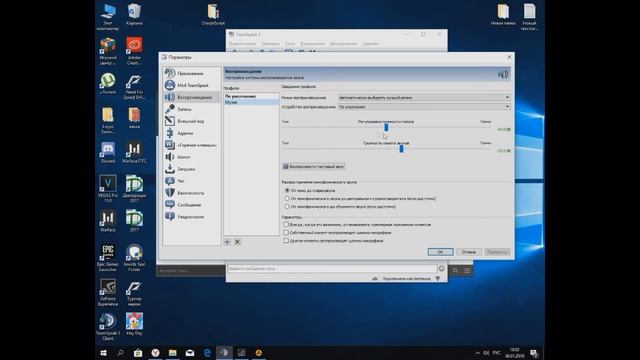This screenshot has height=360, width=640.
Task: Click the Hay Day desktop shortcut
Action: coord(134,324)
